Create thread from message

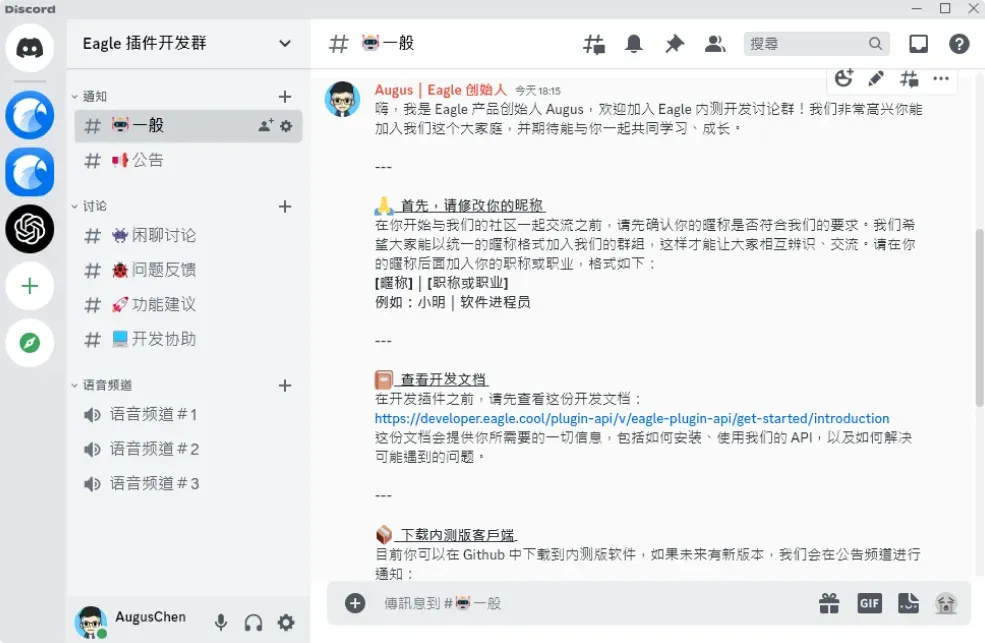(908, 78)
